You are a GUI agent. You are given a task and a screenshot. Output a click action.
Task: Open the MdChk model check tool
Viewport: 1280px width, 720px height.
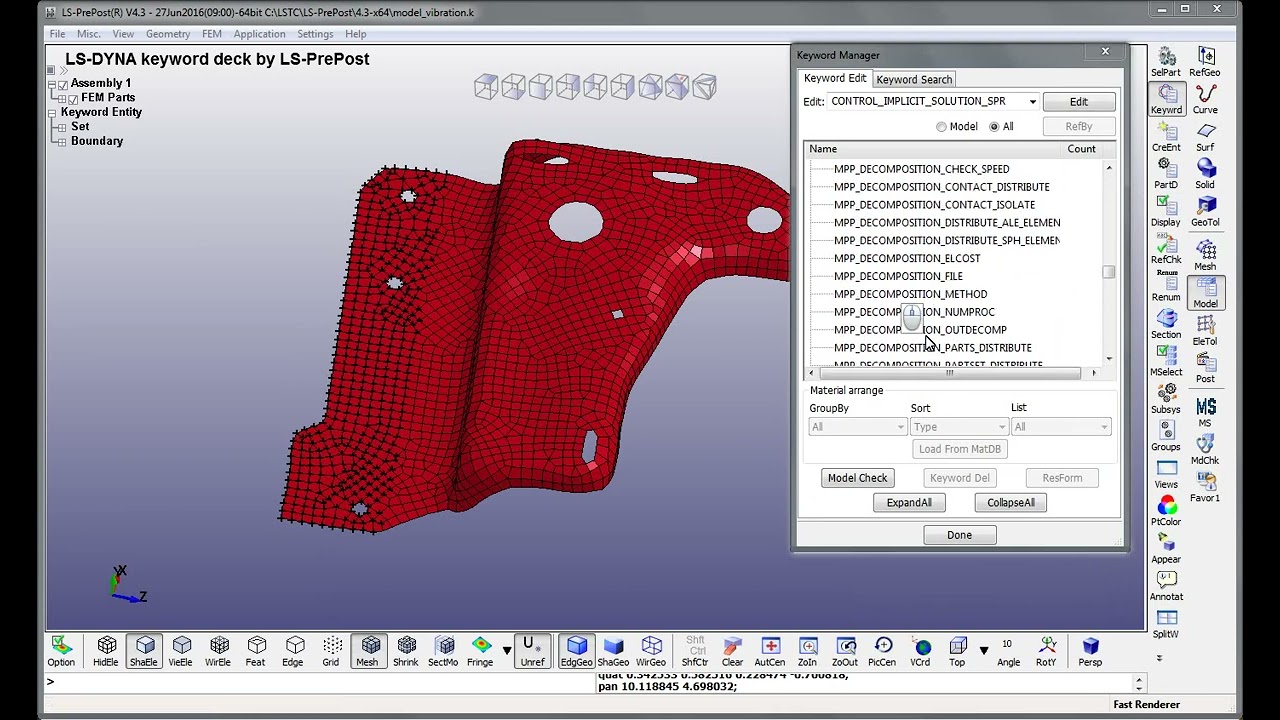click(x=1205, y=449)
